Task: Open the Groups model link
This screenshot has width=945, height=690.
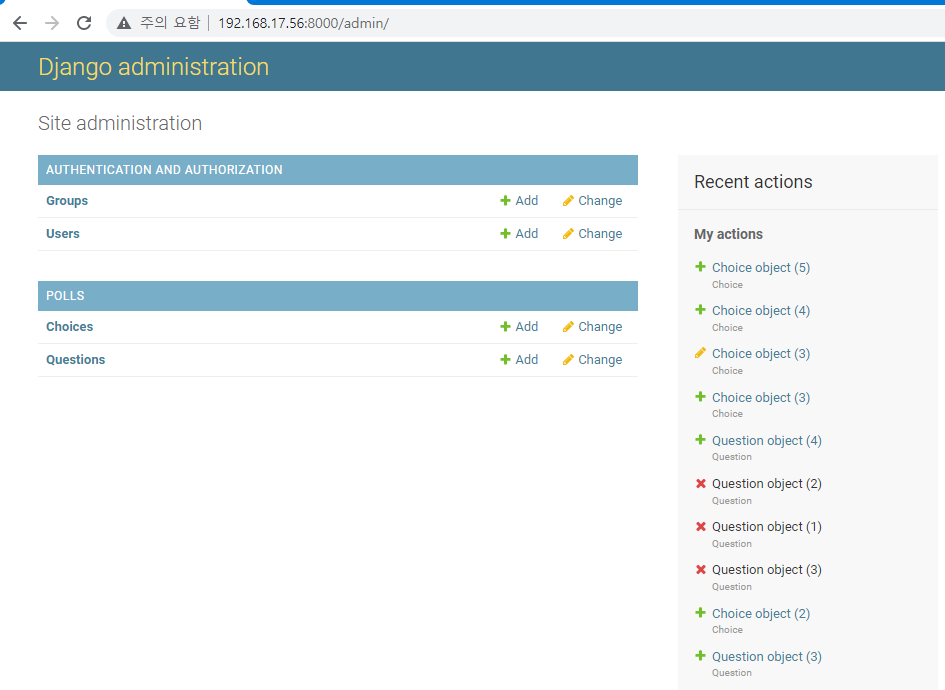Action: tap(67, 201)
